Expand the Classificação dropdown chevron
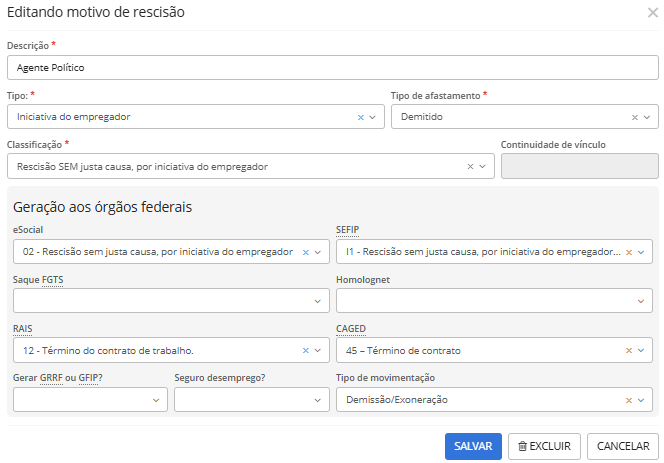Viewport: 664px width, 463px height. click(482, 166)
